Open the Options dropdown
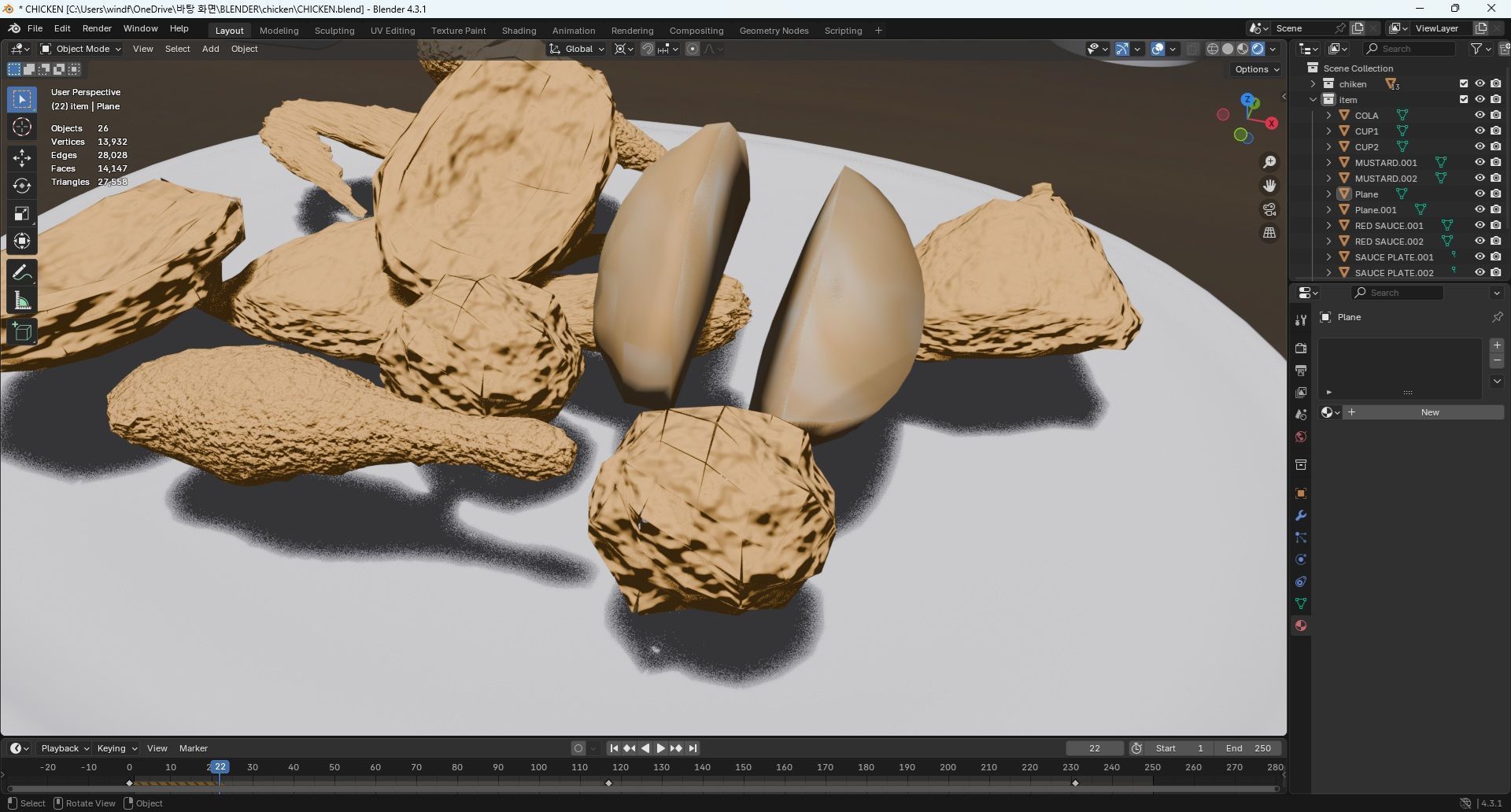 point(1257,69)
